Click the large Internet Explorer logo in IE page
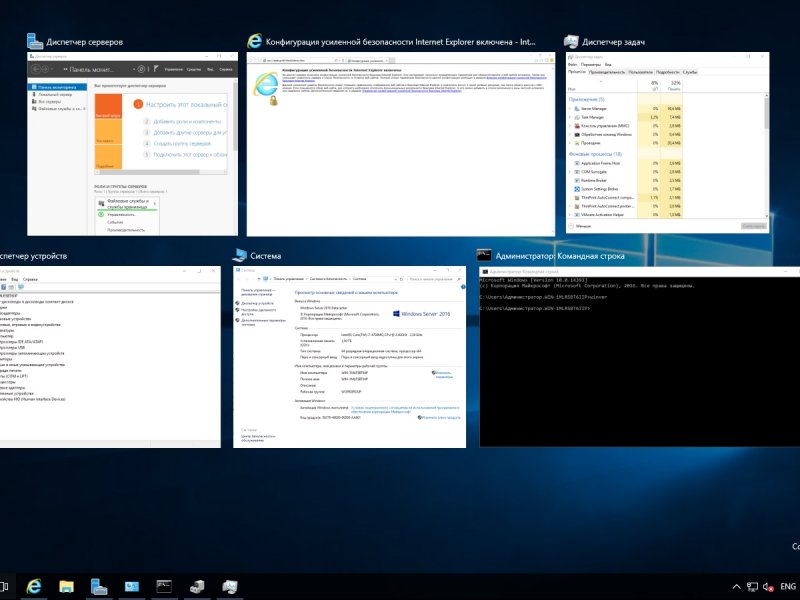This screenshot has height=600, width=800. 266,85
